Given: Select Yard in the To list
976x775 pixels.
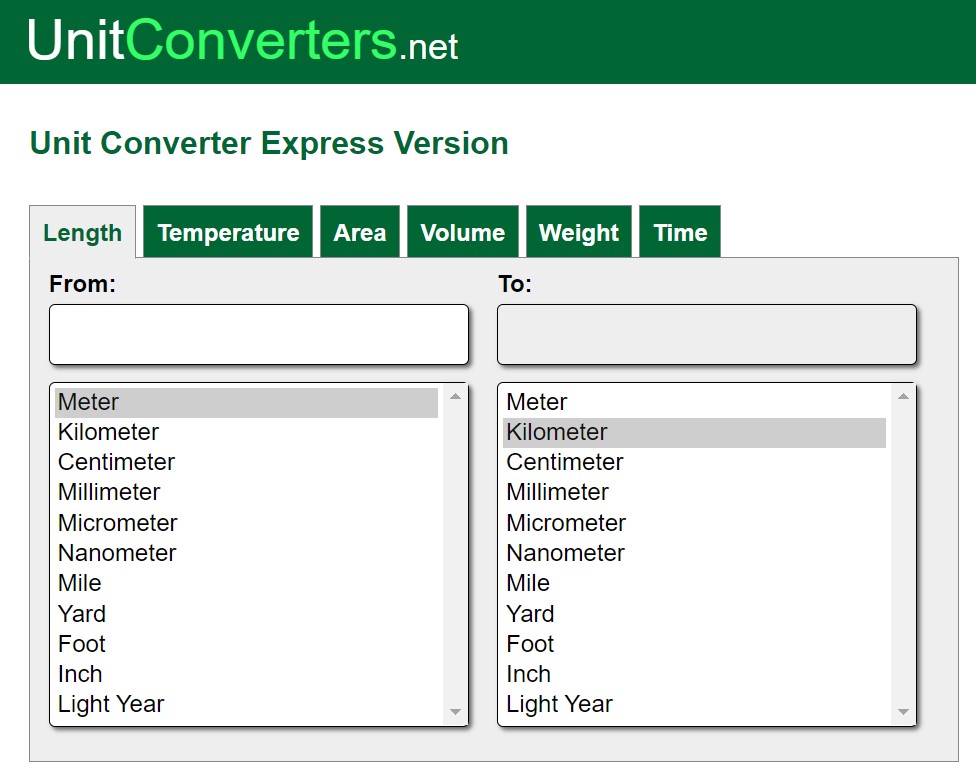Looking at the screenshot, I should [695, 614].
